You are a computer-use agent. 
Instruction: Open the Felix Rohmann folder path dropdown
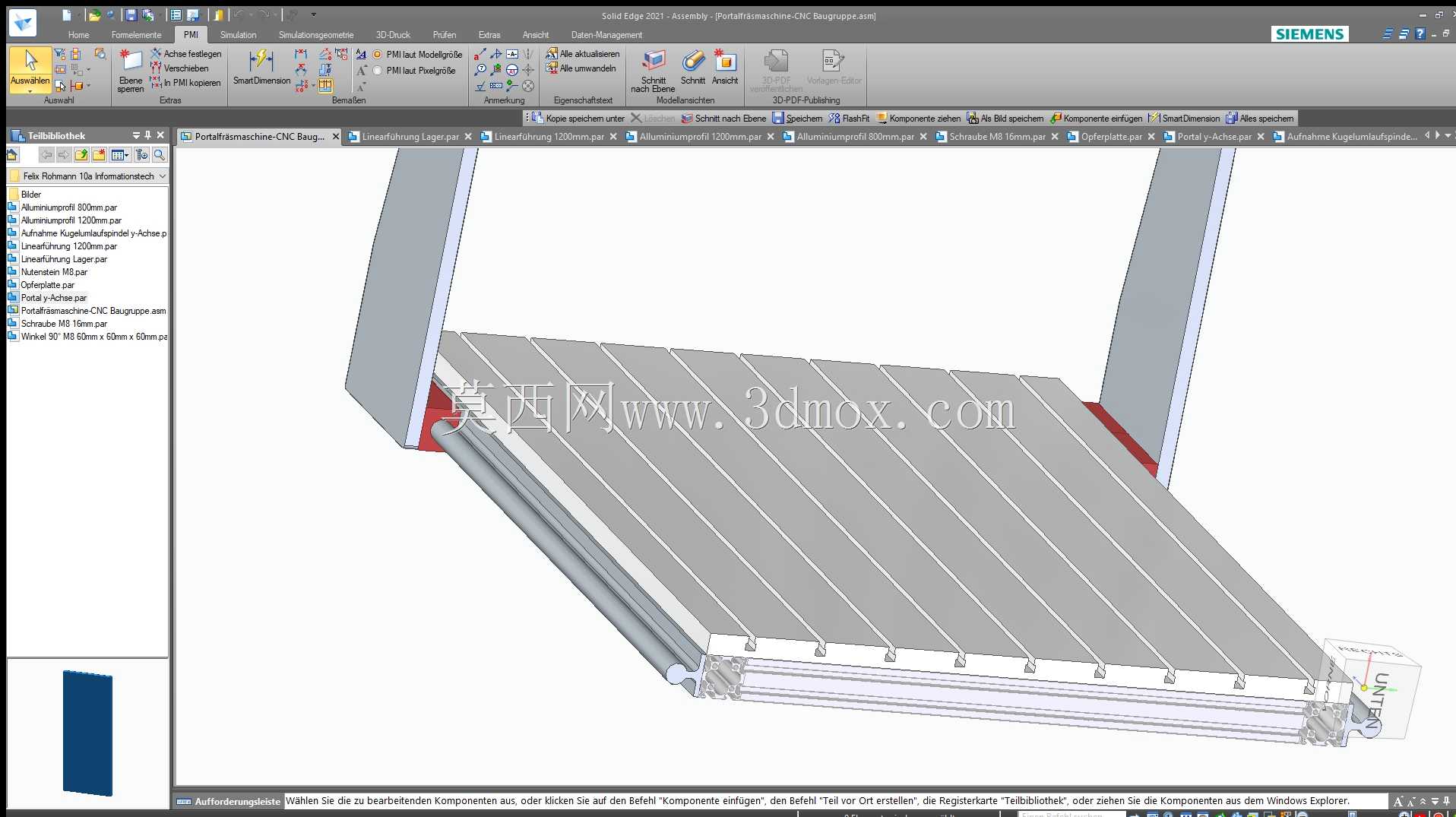coord(163,176)
